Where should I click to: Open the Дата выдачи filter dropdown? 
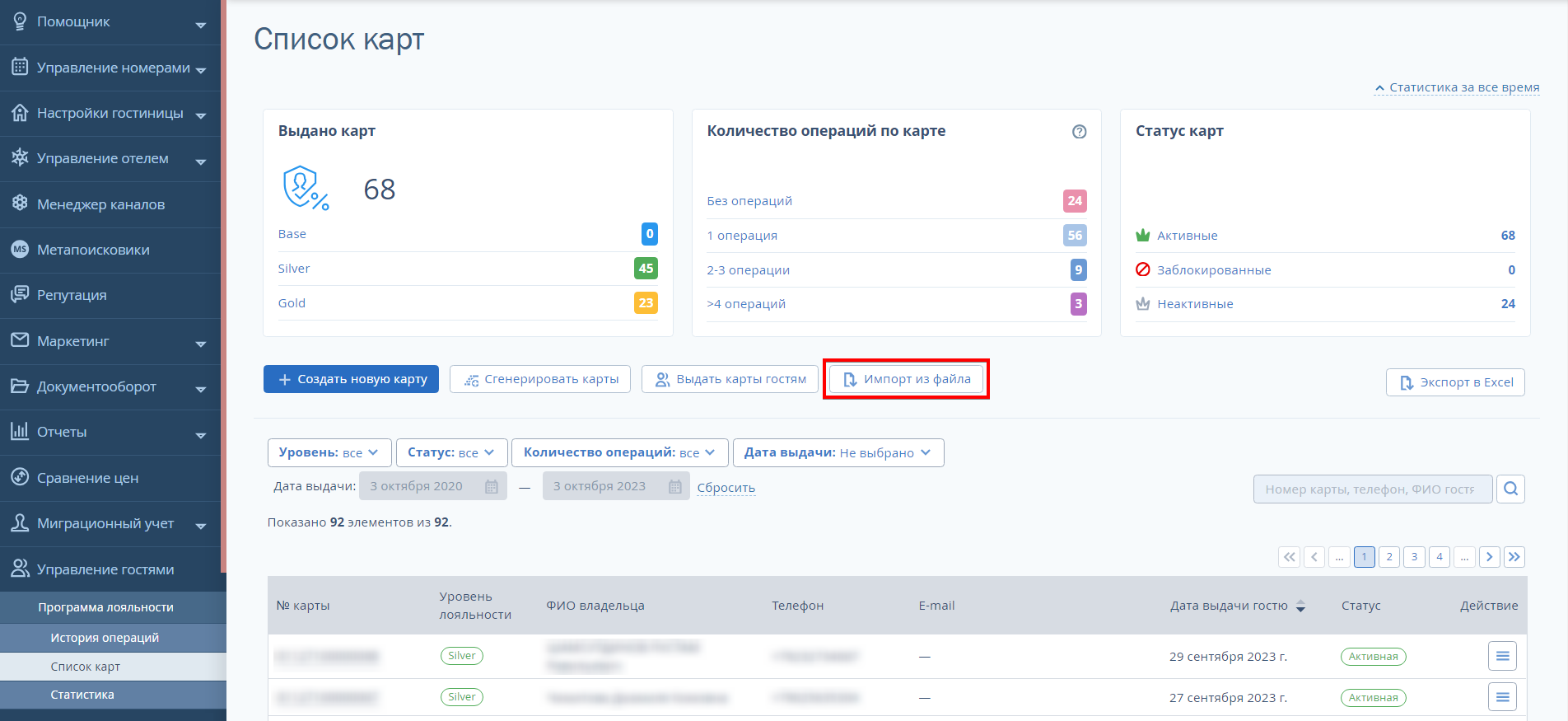838,452
